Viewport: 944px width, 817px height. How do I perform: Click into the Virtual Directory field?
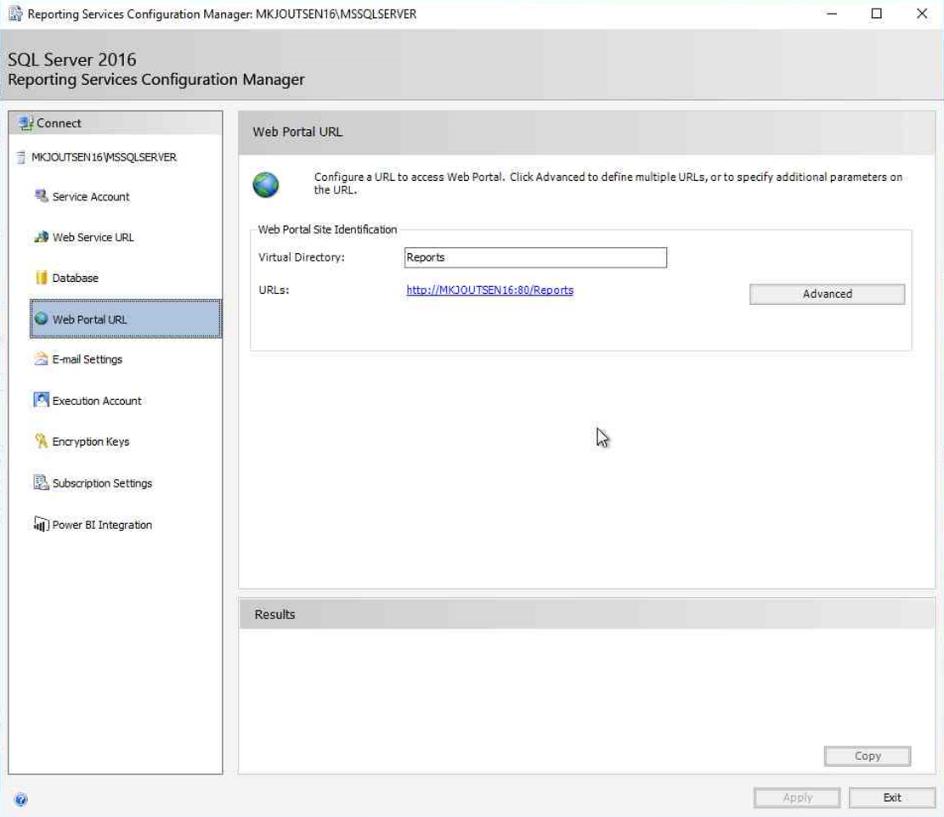point(535,257)
